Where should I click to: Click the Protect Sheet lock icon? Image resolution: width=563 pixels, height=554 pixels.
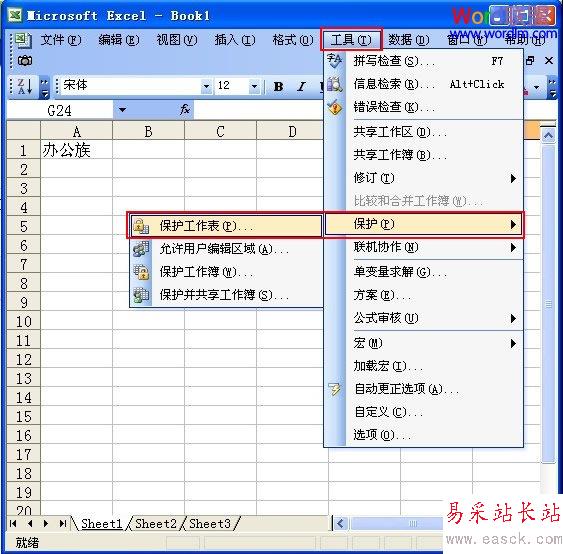(x=141, y=226)
